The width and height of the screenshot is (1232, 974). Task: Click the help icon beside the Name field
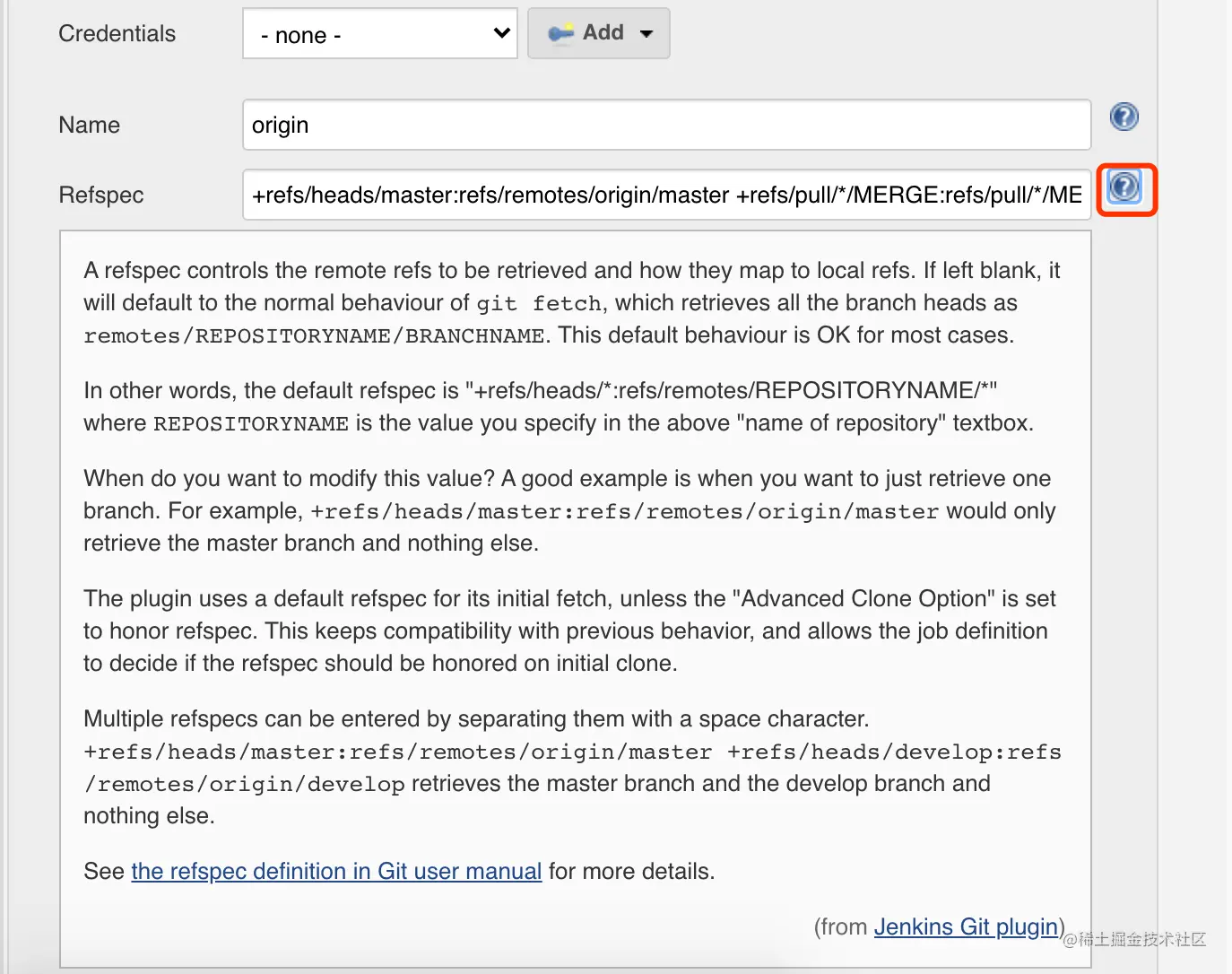coord(1124,117)
